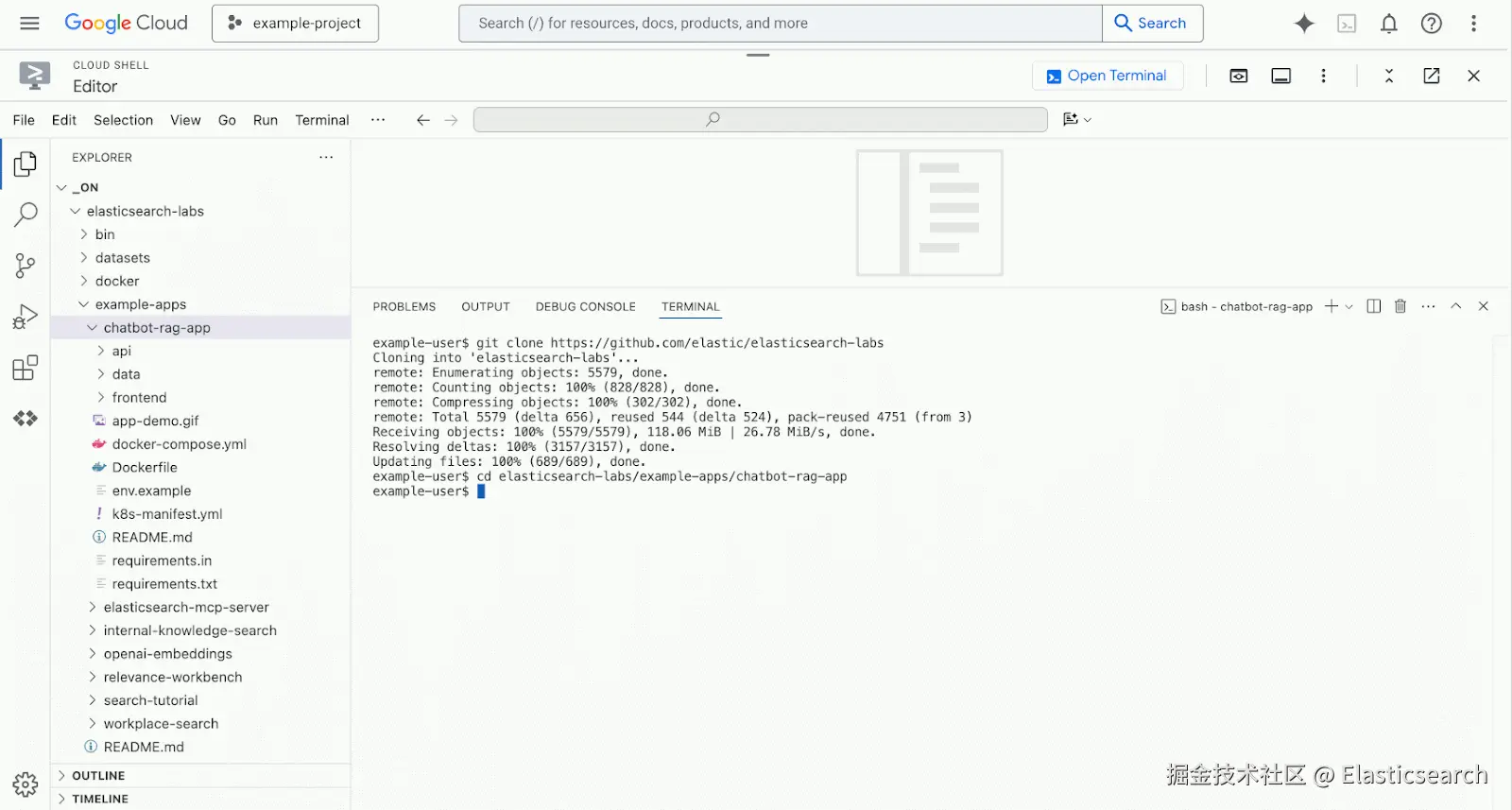Expand the workplace-search folder
Viewport: 1512px width, 810px height.
click(161, 724)
